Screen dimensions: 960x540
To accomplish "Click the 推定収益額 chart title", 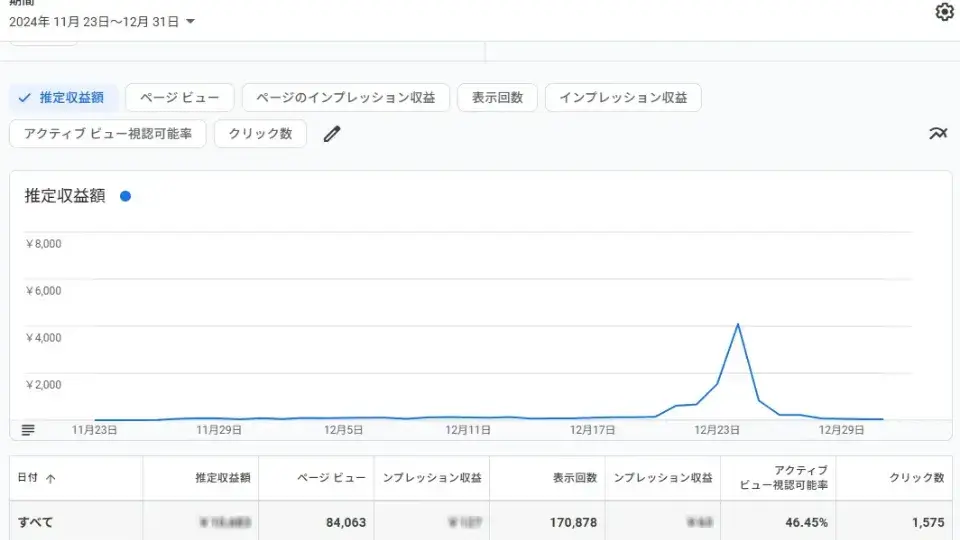I will (65, 196).
